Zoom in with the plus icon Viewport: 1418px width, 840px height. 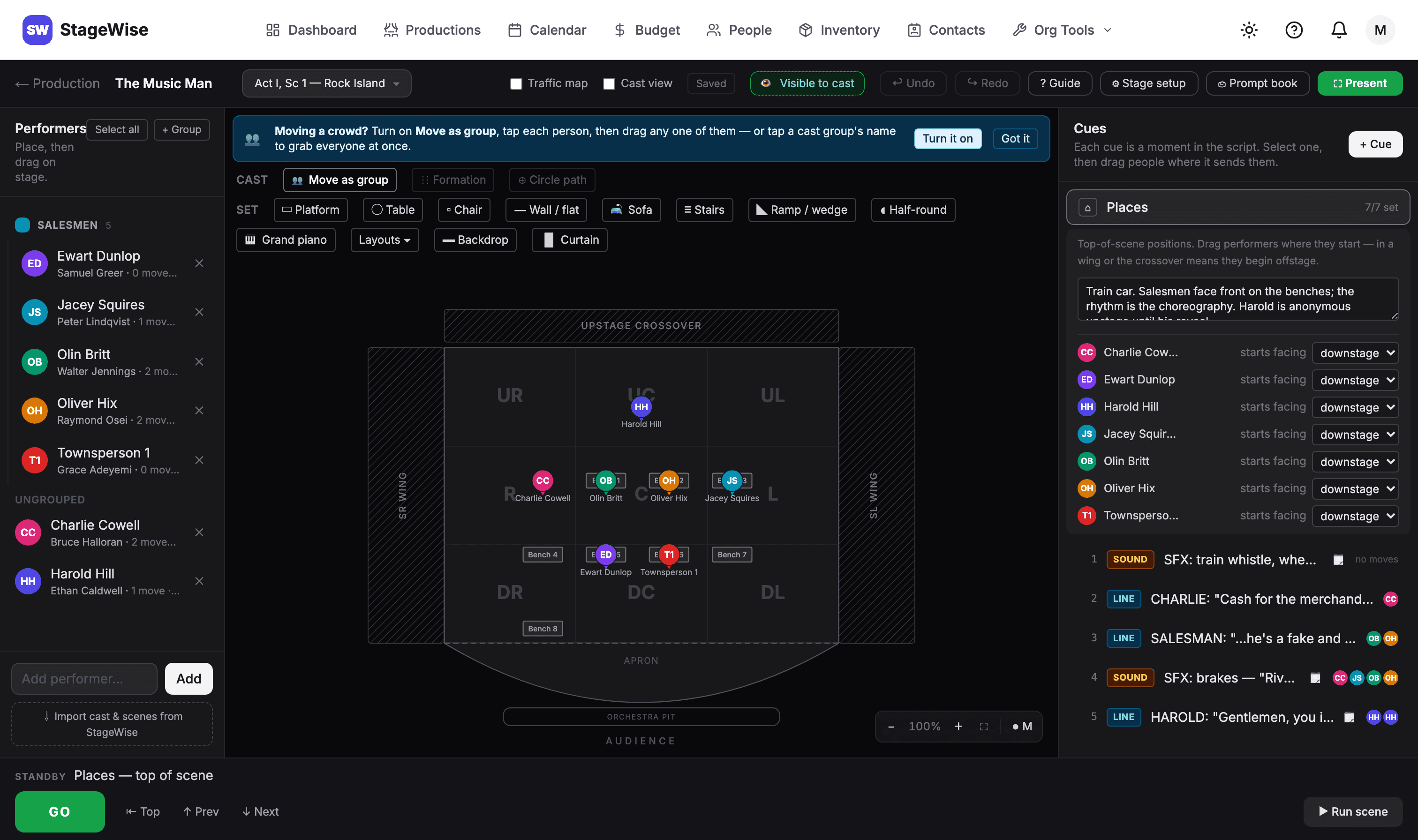coord(958,726)
